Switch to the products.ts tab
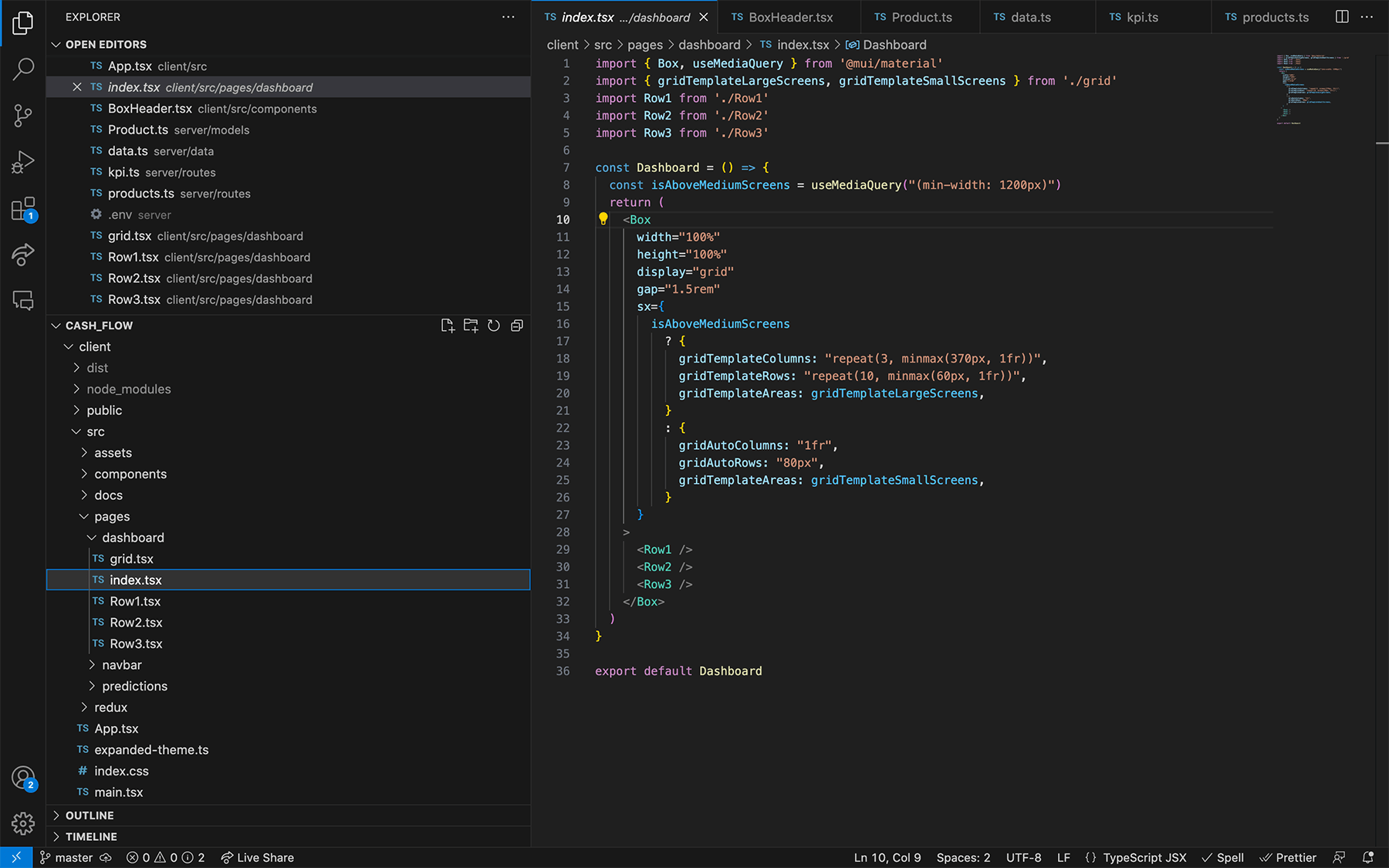This screenshot has width=1389, height=868. (1266, 17)
